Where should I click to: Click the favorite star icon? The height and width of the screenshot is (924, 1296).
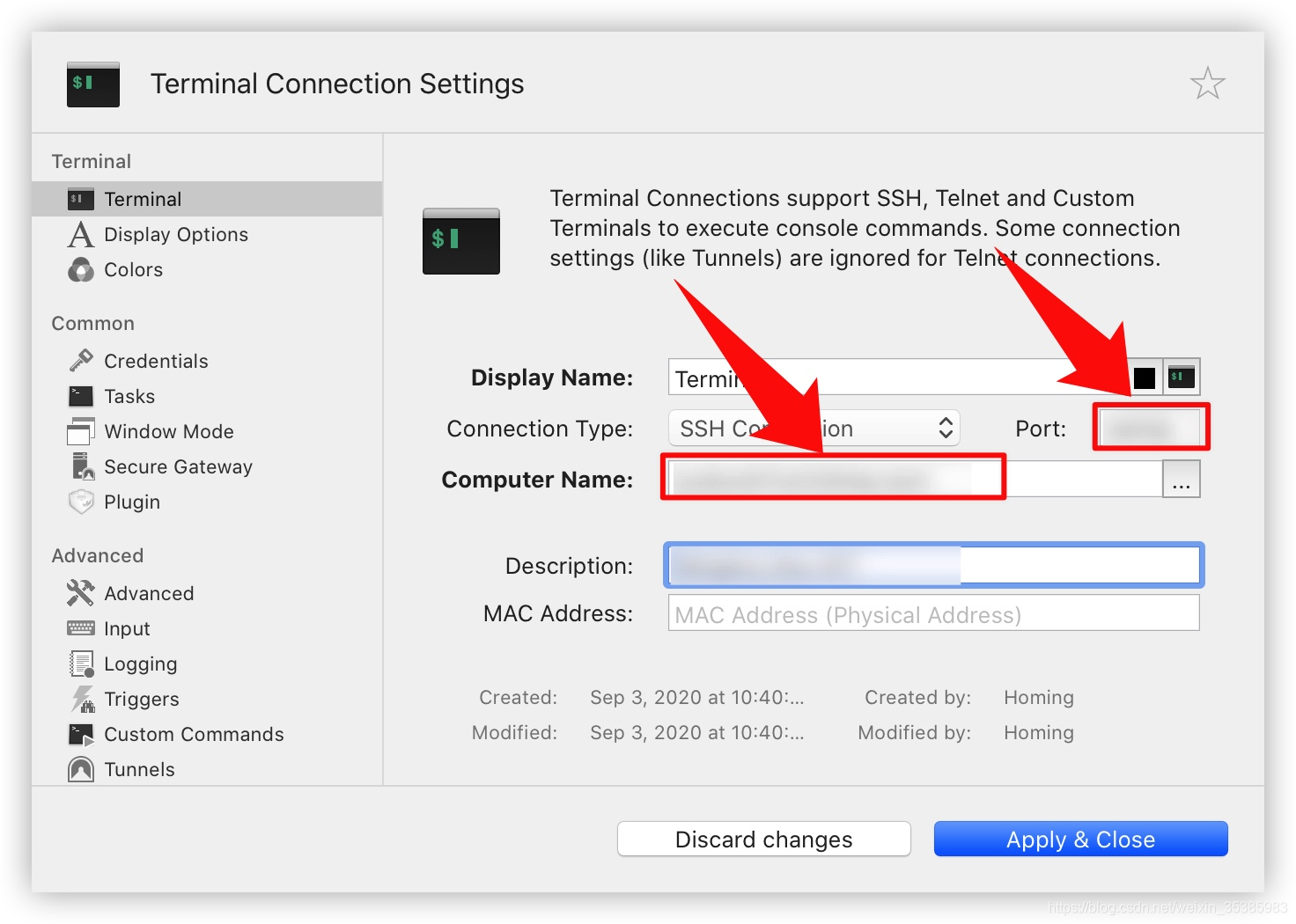(x=1207, y=84)
